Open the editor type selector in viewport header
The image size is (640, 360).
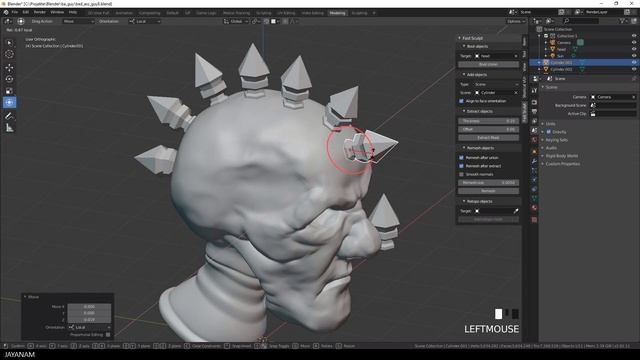8,21
